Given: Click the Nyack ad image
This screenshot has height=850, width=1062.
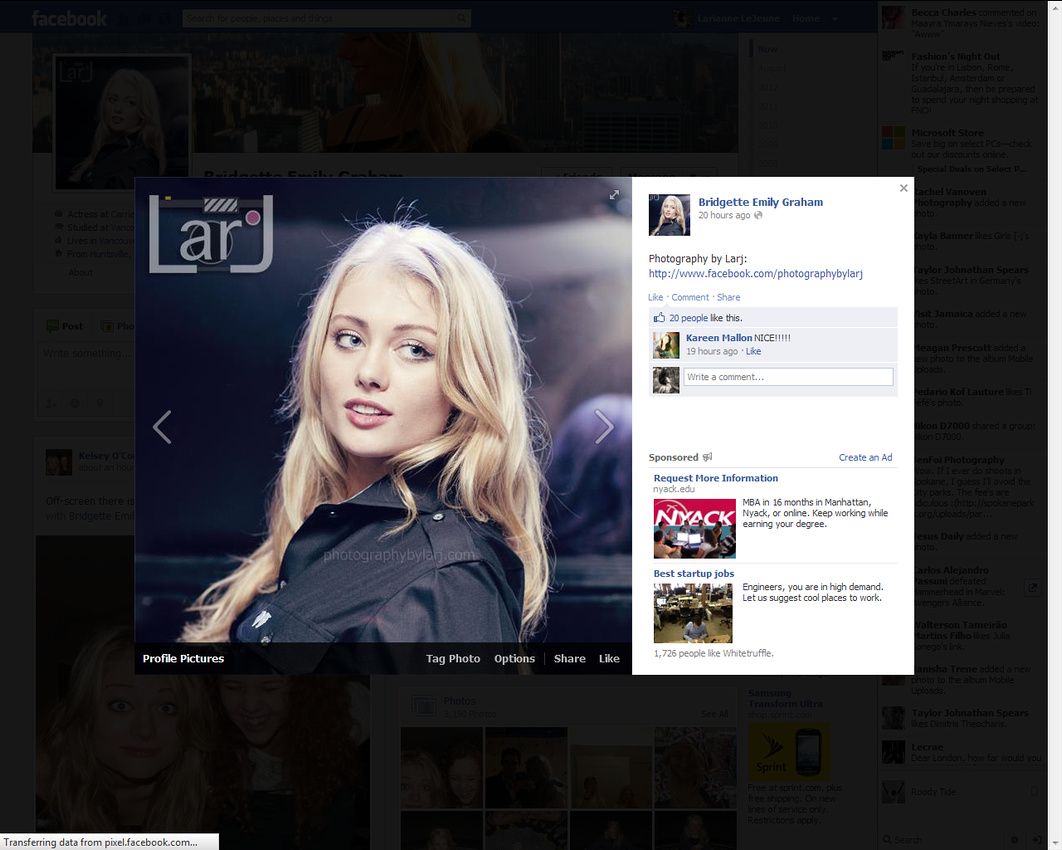Looking at the screenshot, I should [694, 528].
